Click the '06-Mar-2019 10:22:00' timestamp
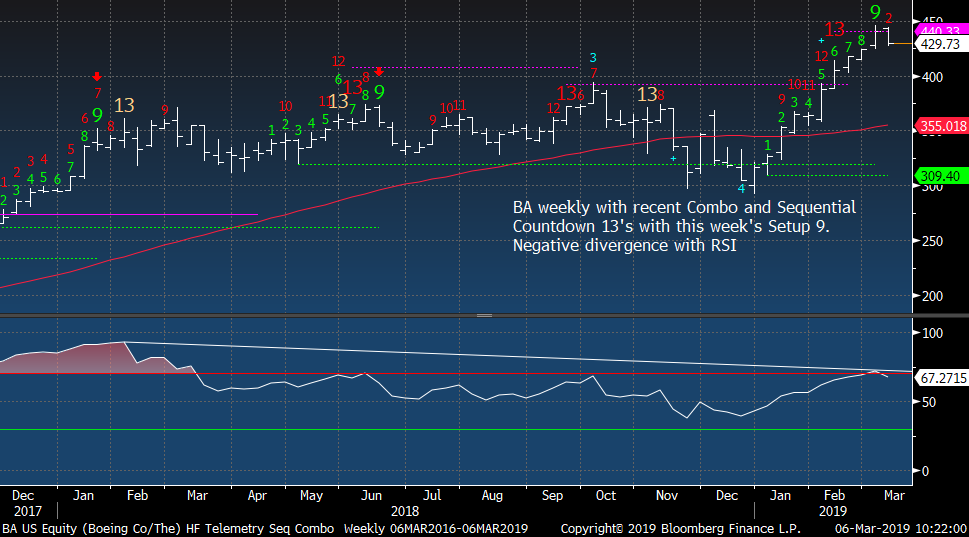The image size is (969, 537). point(900,529)
